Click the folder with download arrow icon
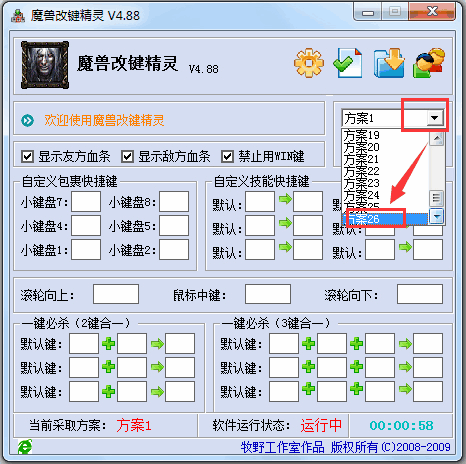The height and width of the screenshot is (464, 466). pos(389,63)
